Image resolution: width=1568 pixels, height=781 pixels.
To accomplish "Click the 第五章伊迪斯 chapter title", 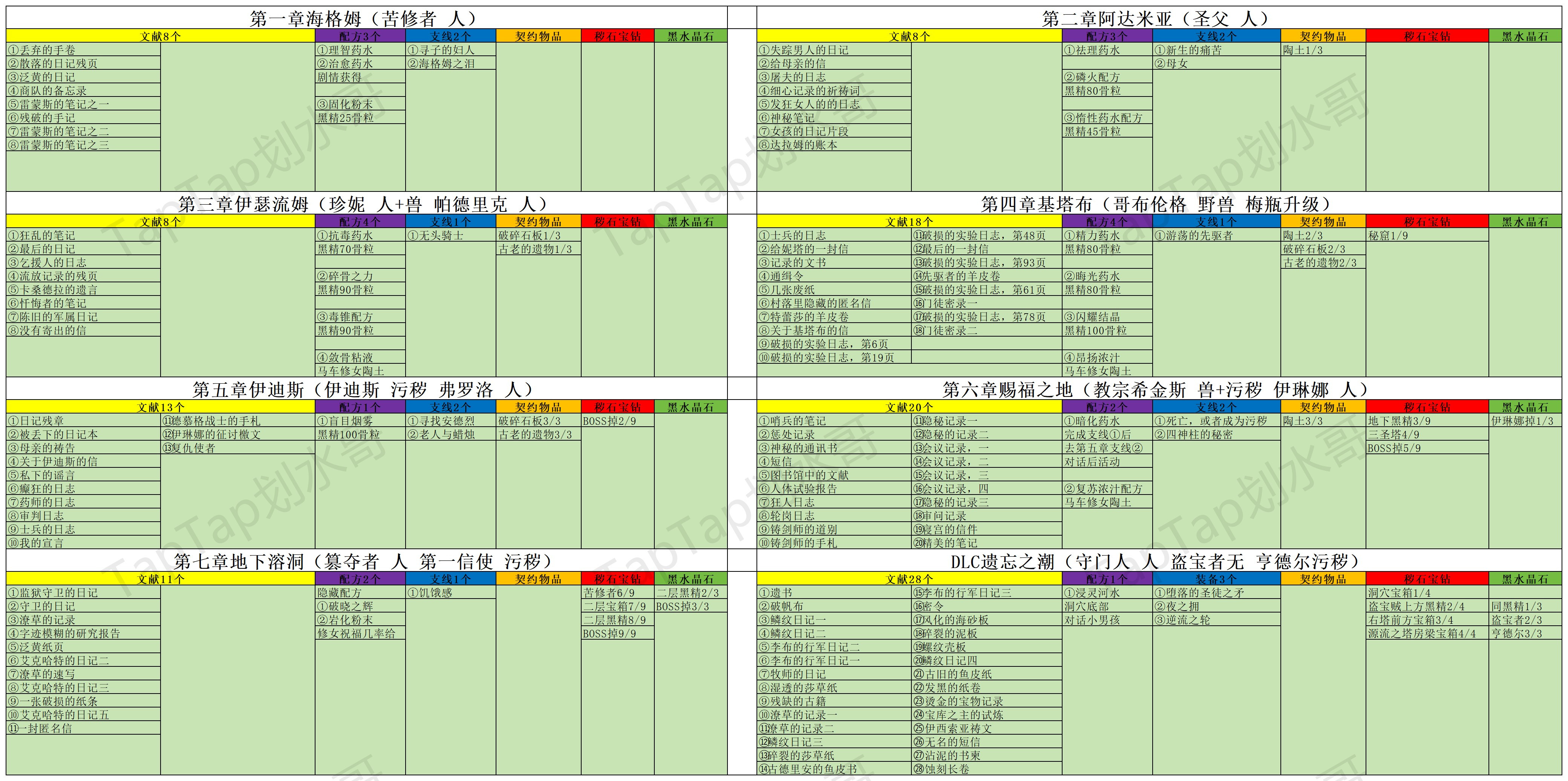I will tap(366, 389).
